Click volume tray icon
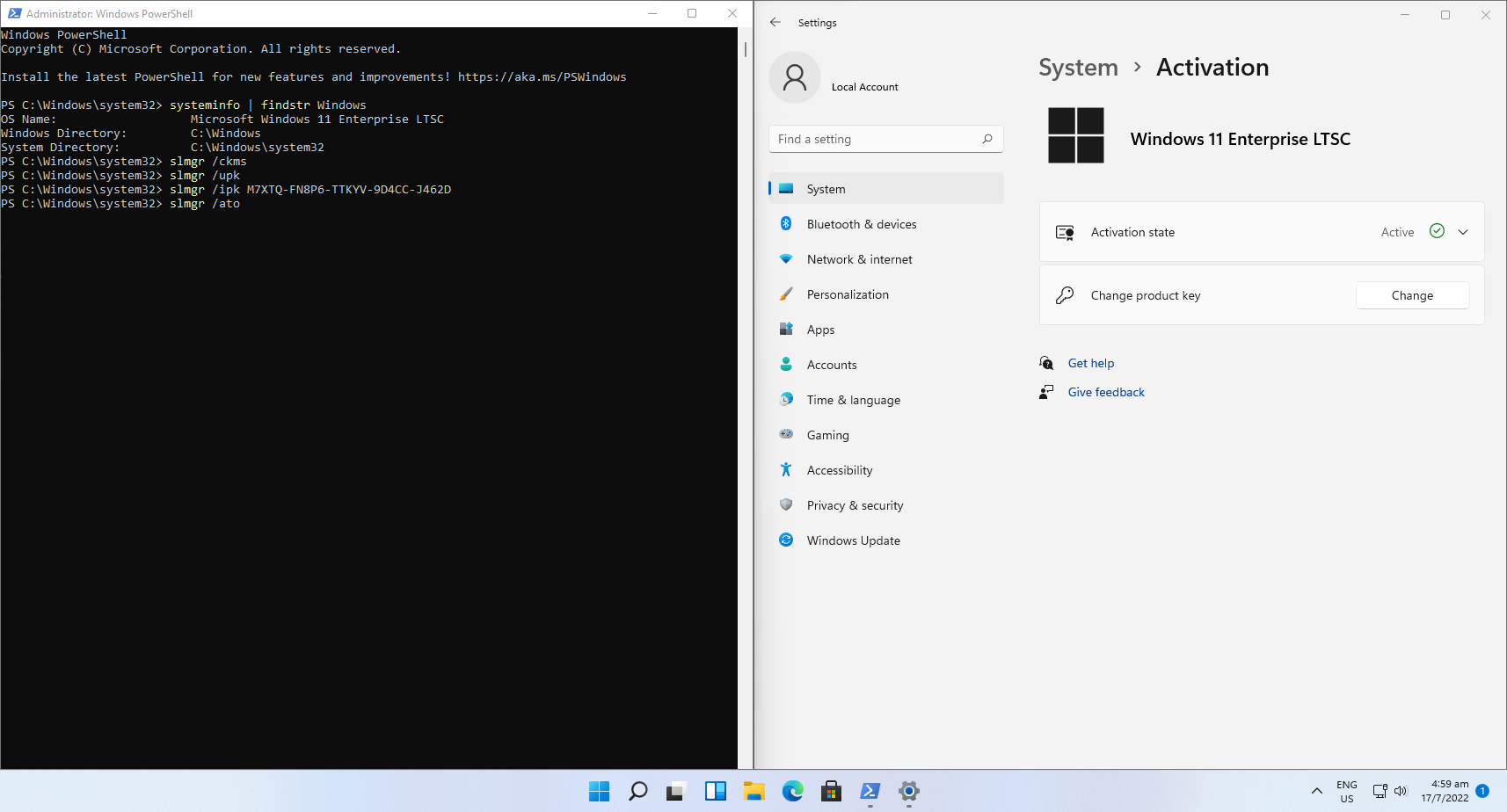1507x812 pixels. tap(1401, 791)
